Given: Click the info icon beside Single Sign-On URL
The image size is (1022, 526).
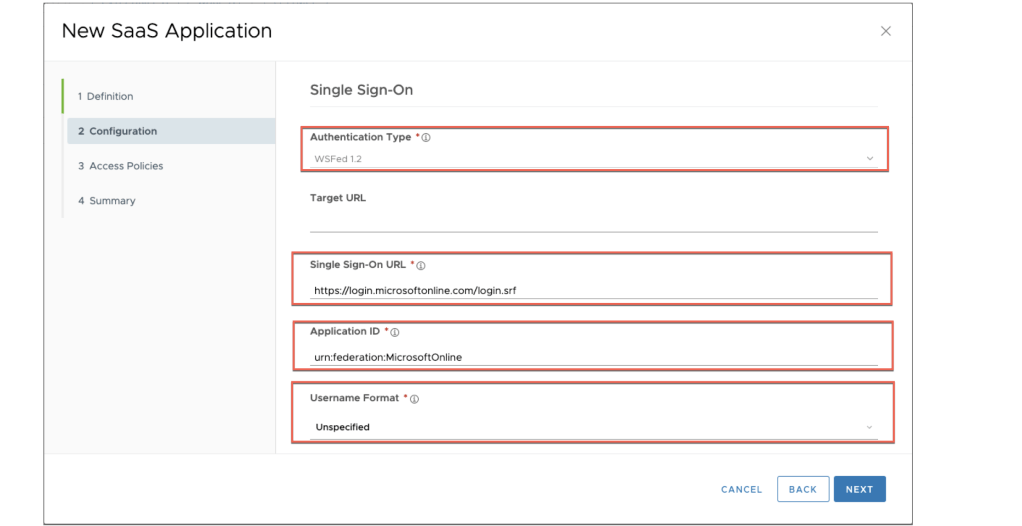Looking at the screenshot, I should click(421, 266).
